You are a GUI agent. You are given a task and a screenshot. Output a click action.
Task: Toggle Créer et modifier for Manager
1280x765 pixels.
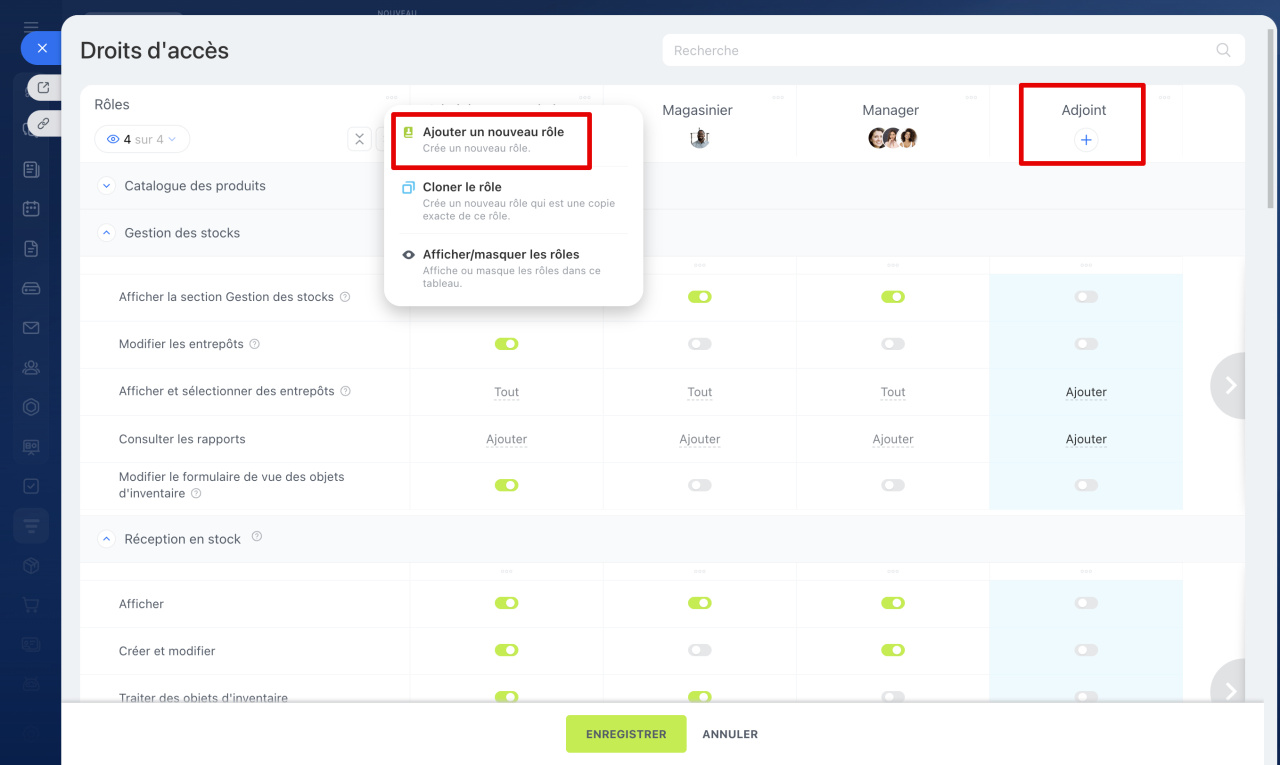point(893,650)
